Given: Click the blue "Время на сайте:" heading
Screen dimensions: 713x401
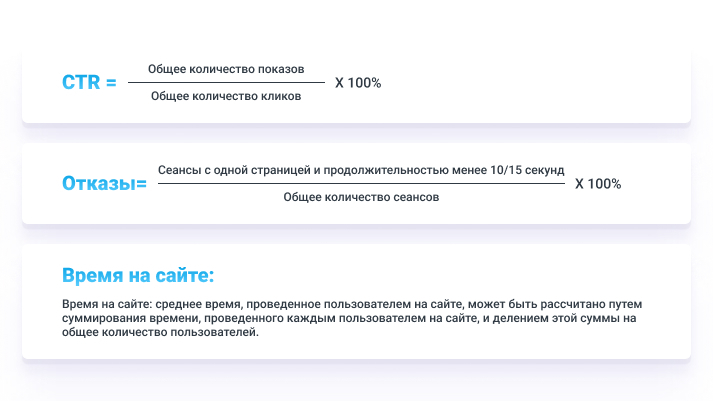Looking at the screenshot, I should tap(138, 275).
